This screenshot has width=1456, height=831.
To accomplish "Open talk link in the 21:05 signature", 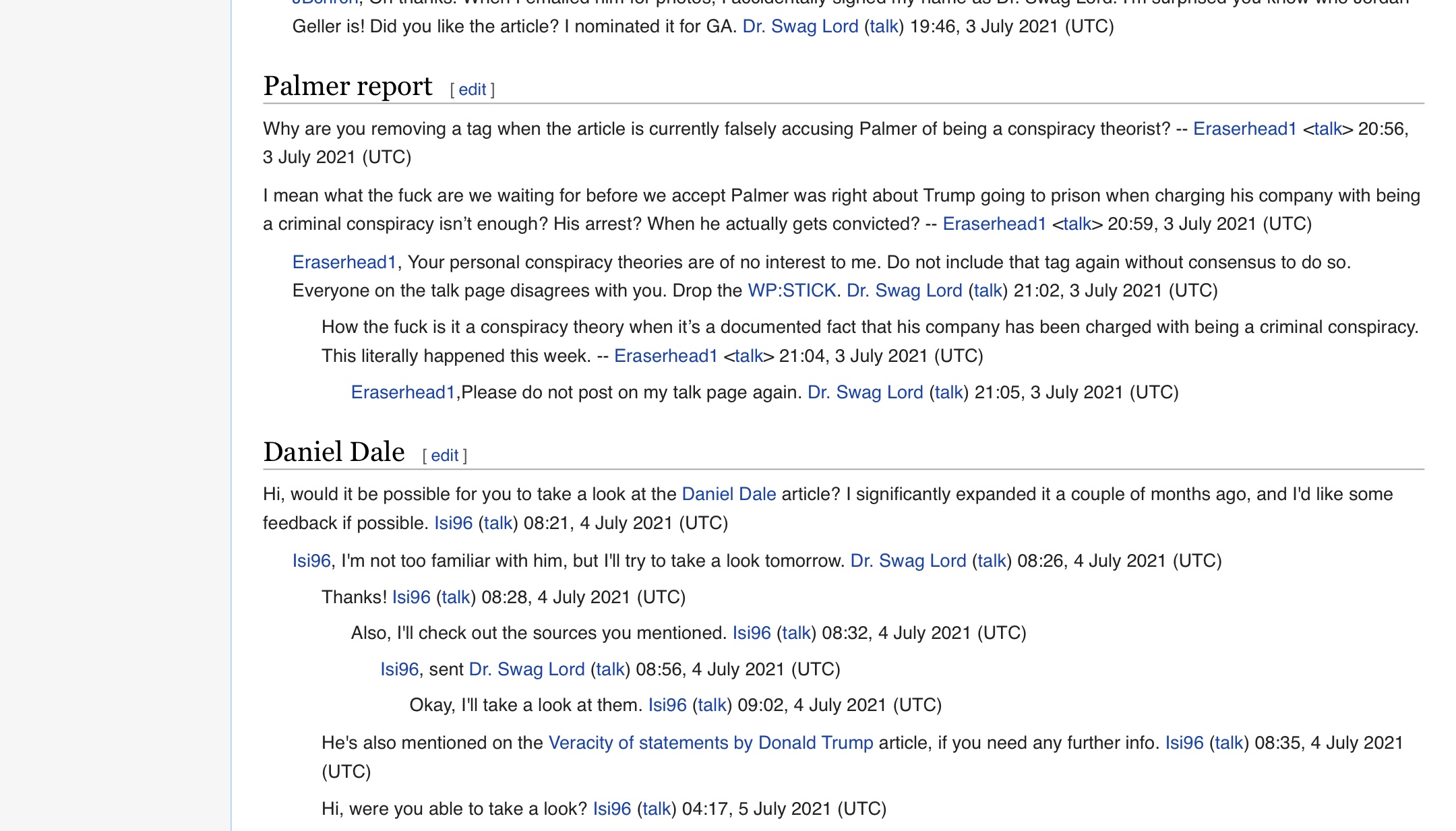I will point(949,392).
